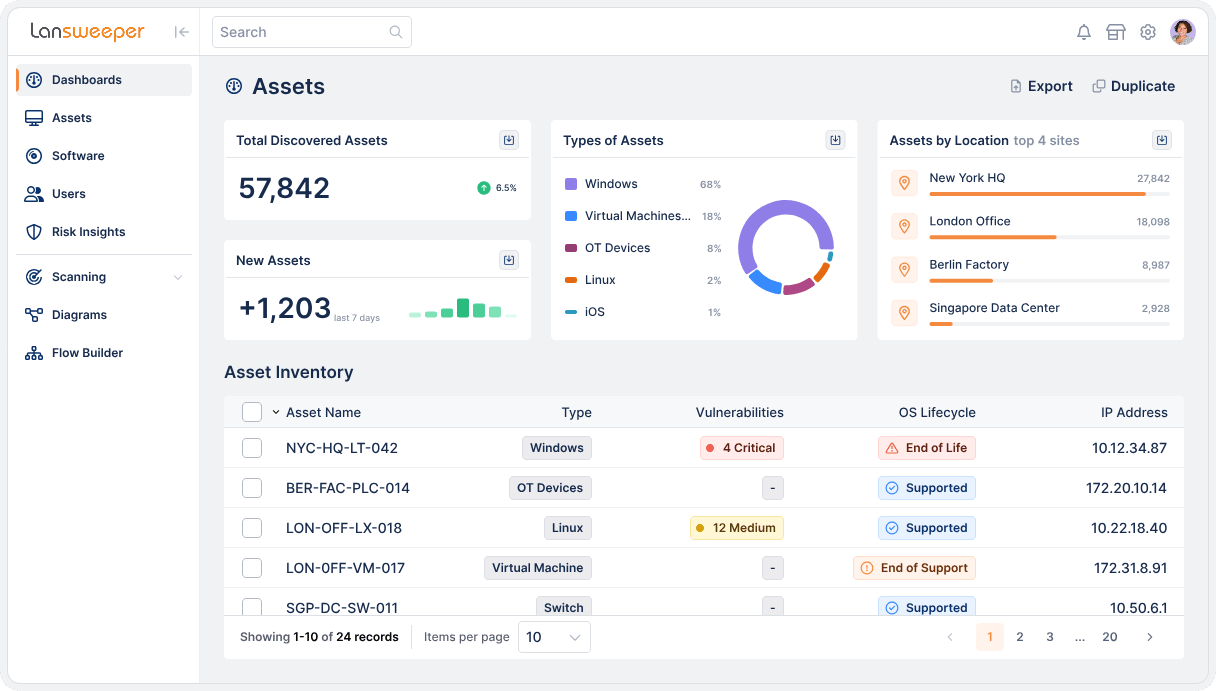
Task: Collapse the sidebar with the collapse arrow
Action: [x=181, y=31]
